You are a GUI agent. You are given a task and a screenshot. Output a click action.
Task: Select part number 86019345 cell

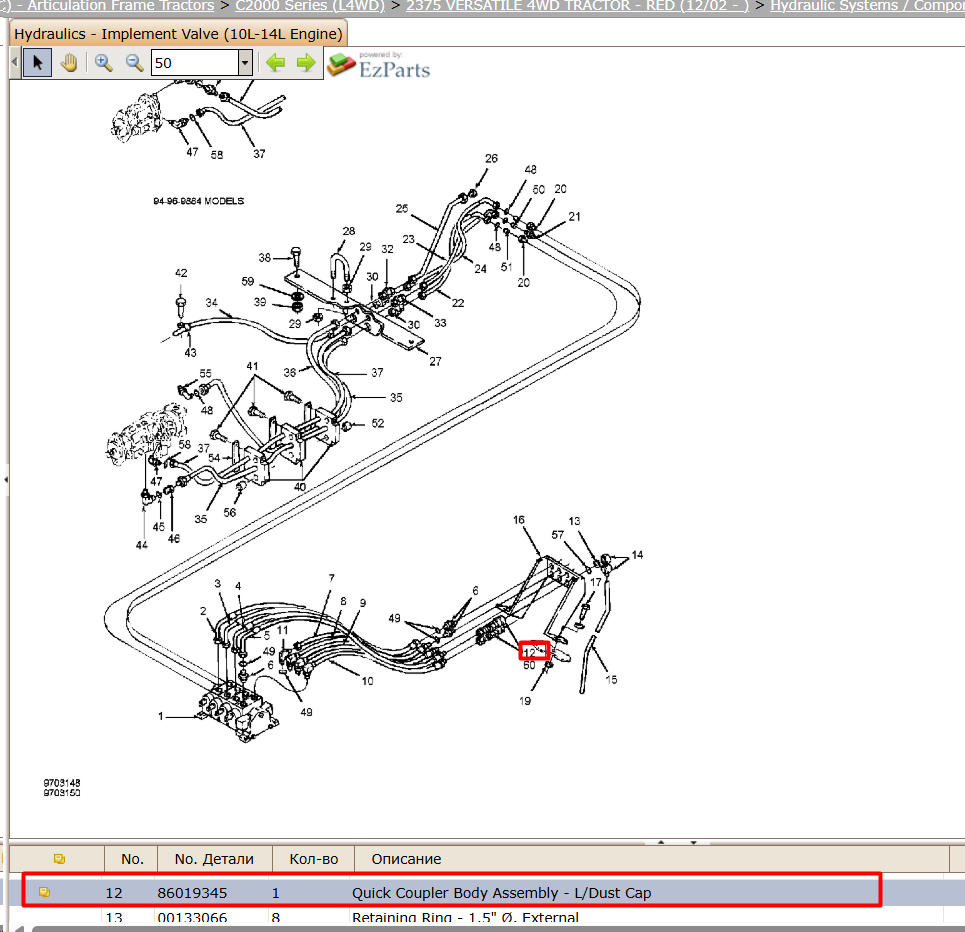click(x=192, y=893)
